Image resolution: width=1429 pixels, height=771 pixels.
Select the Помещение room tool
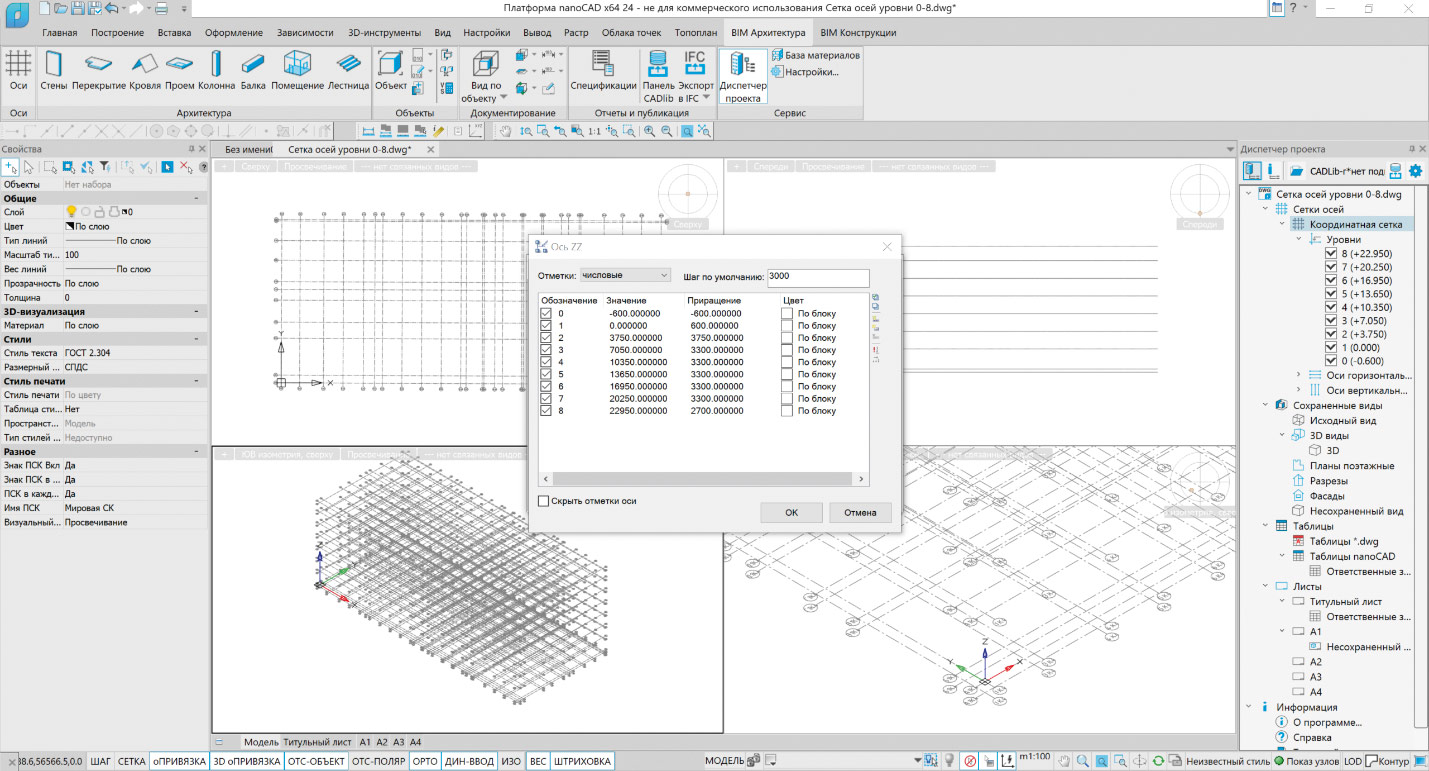pos(298,71)
